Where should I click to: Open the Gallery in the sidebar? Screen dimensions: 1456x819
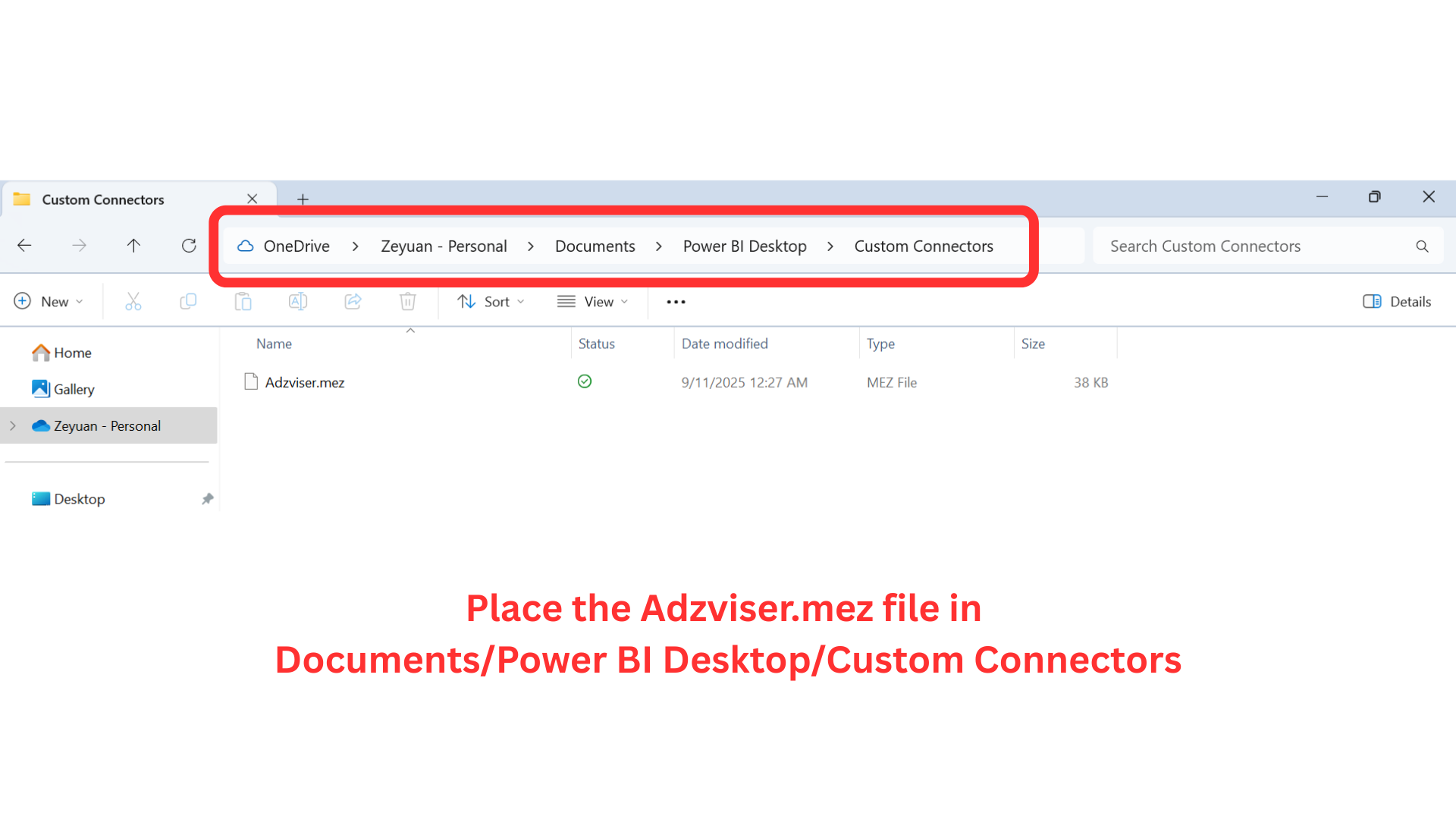click(x=74, y=388)
